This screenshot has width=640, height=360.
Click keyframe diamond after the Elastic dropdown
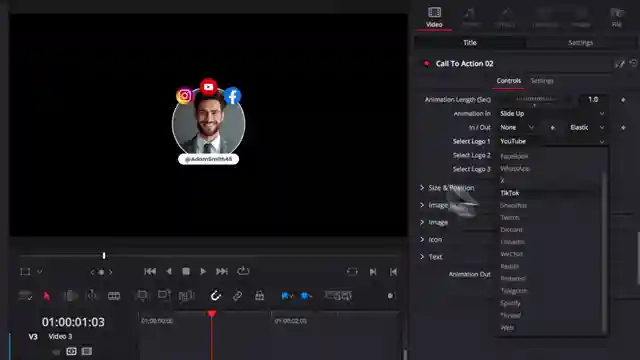(x=623, y=128)
